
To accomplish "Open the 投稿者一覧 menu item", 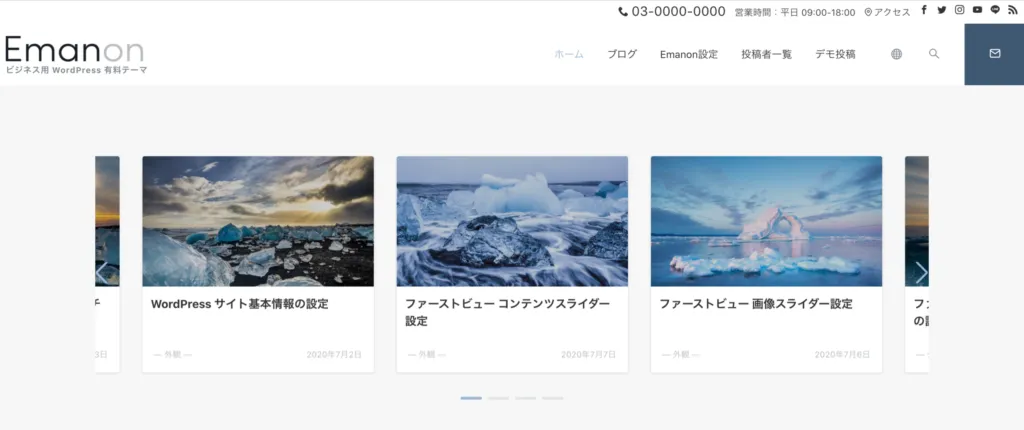I will tap(766, 54).
